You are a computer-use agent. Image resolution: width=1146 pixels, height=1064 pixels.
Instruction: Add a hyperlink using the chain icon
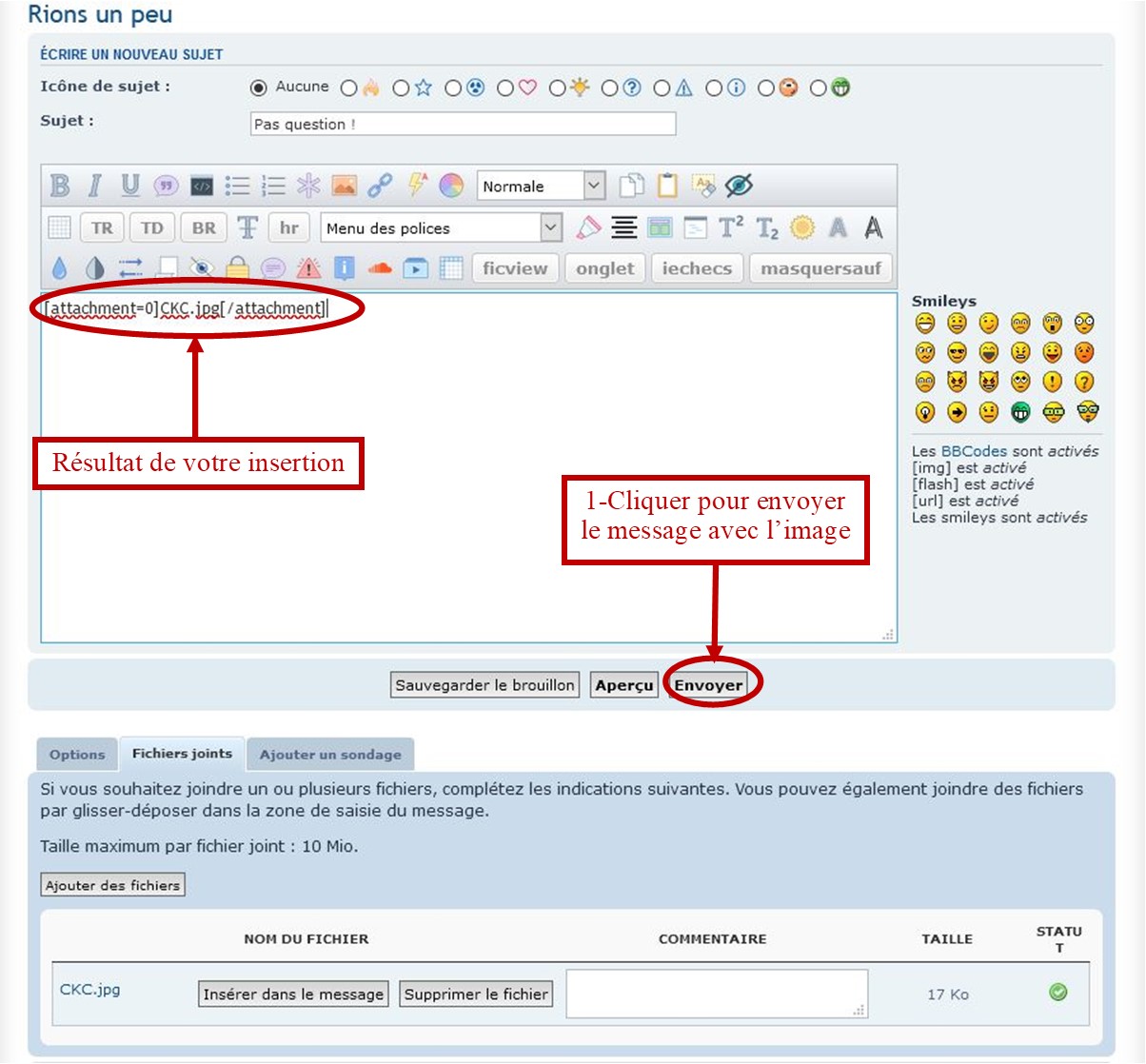click(380, 186)
